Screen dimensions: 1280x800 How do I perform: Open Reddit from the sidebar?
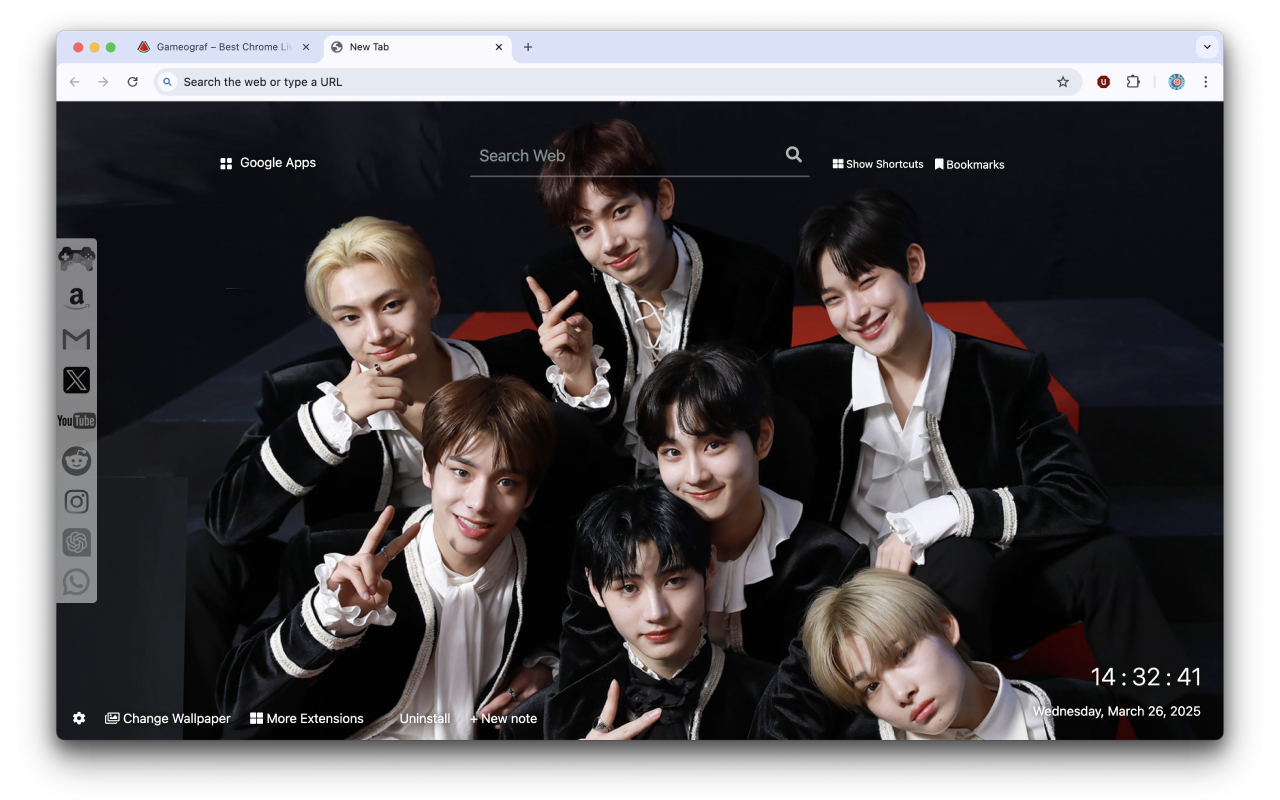[77, 460]
